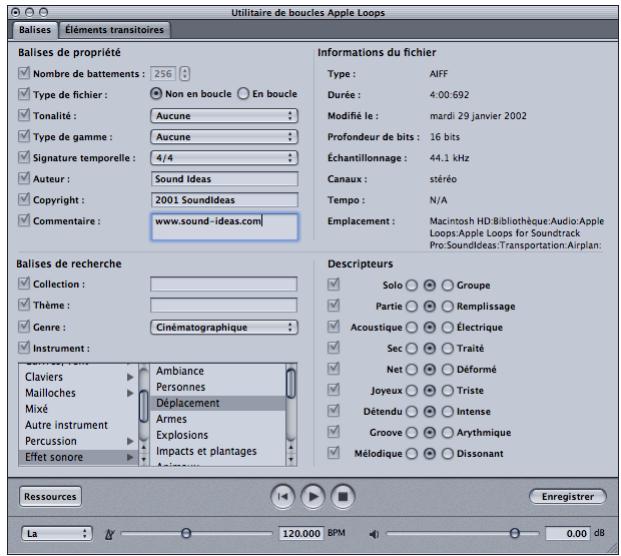This screenshot has height=556, width=621.
Task: Click the volume slider handle
Action: pos(514,533)
